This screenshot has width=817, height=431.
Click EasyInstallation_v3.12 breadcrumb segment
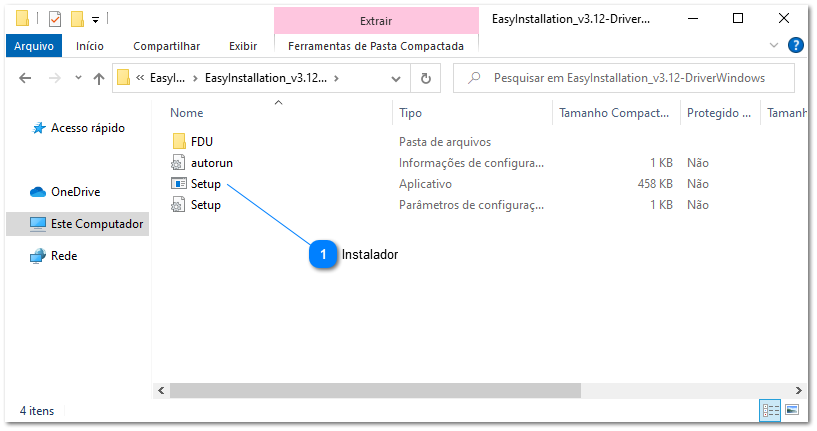click(x=266, y=78)
